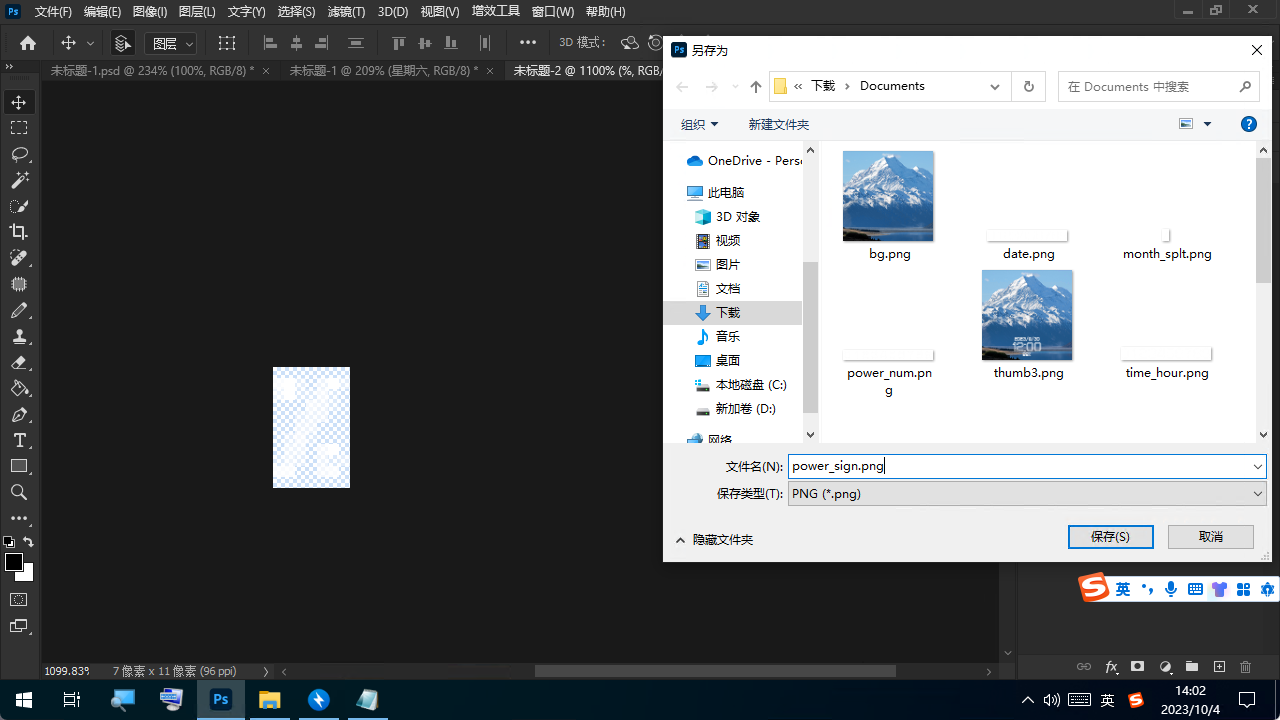Select the Lasso tool
This screenshot has height=720, width=1280.
pyautogui.click(x=19, y=154)
